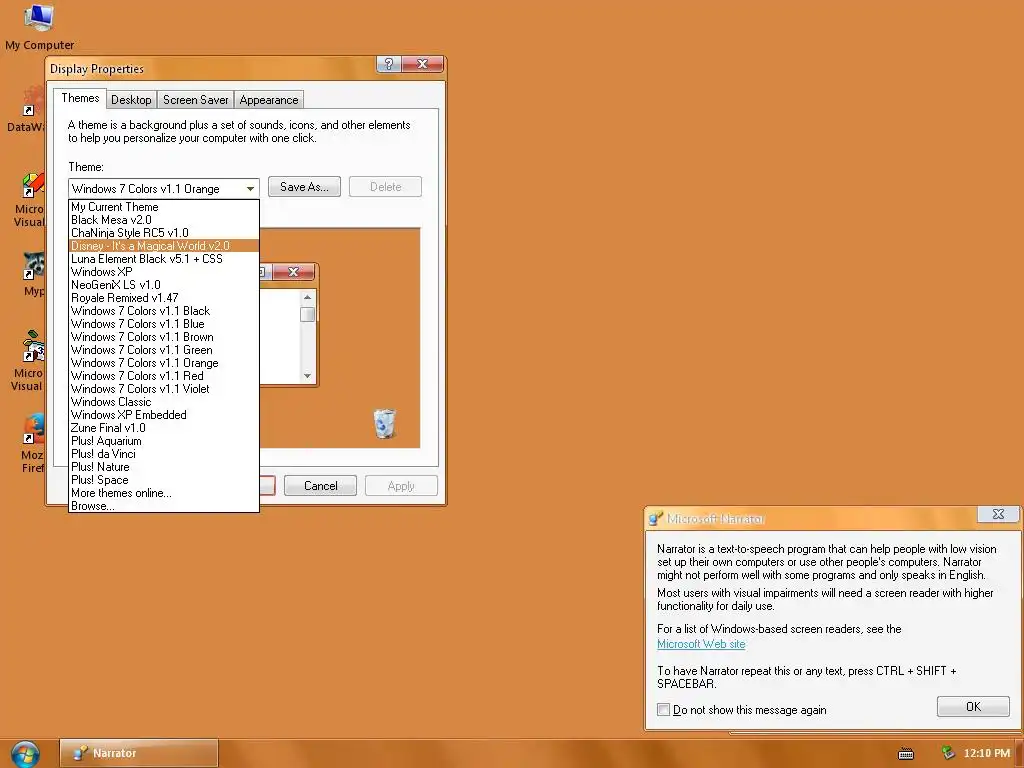1024x768 pixels.
Task: Click the Start orb button
Action: pos(25,754)
